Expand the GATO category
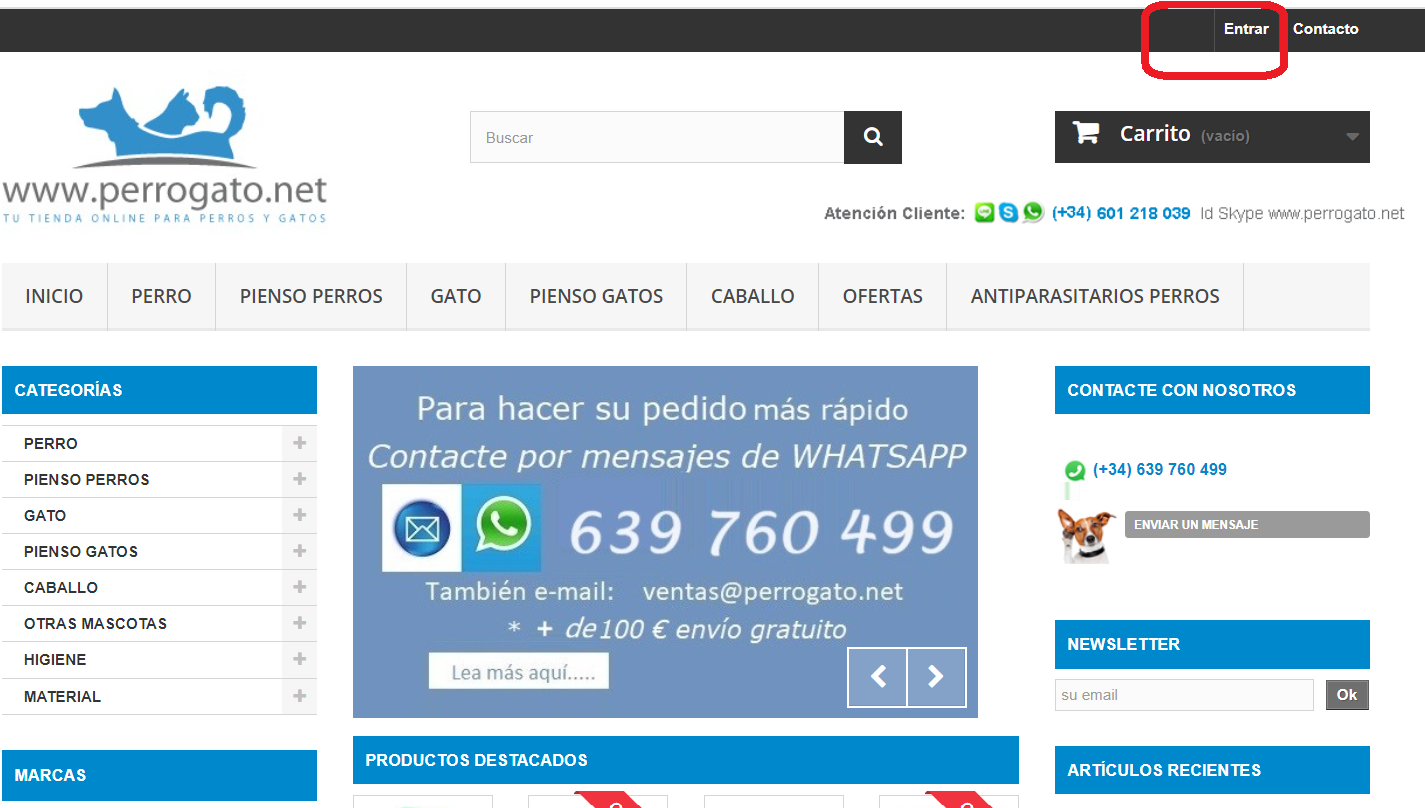This screenshot has height=808, width=1425. click(x=299, y=515)
